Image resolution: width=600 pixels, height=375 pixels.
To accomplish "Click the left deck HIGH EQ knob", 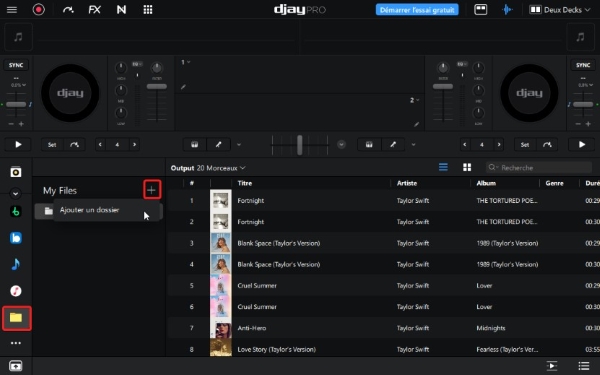I will 121,68.
